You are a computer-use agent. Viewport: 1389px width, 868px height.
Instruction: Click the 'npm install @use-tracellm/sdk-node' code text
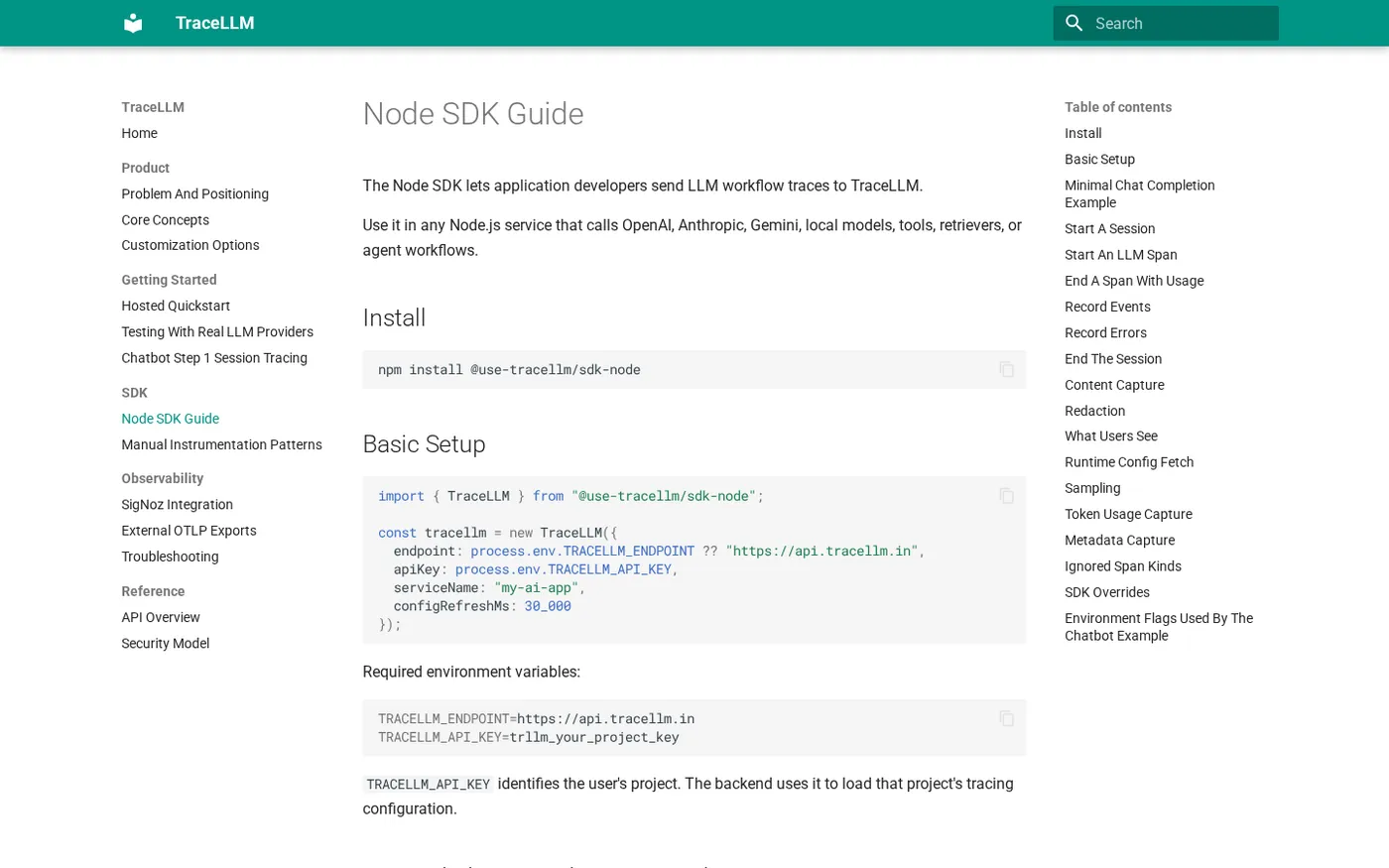[509, 369]
